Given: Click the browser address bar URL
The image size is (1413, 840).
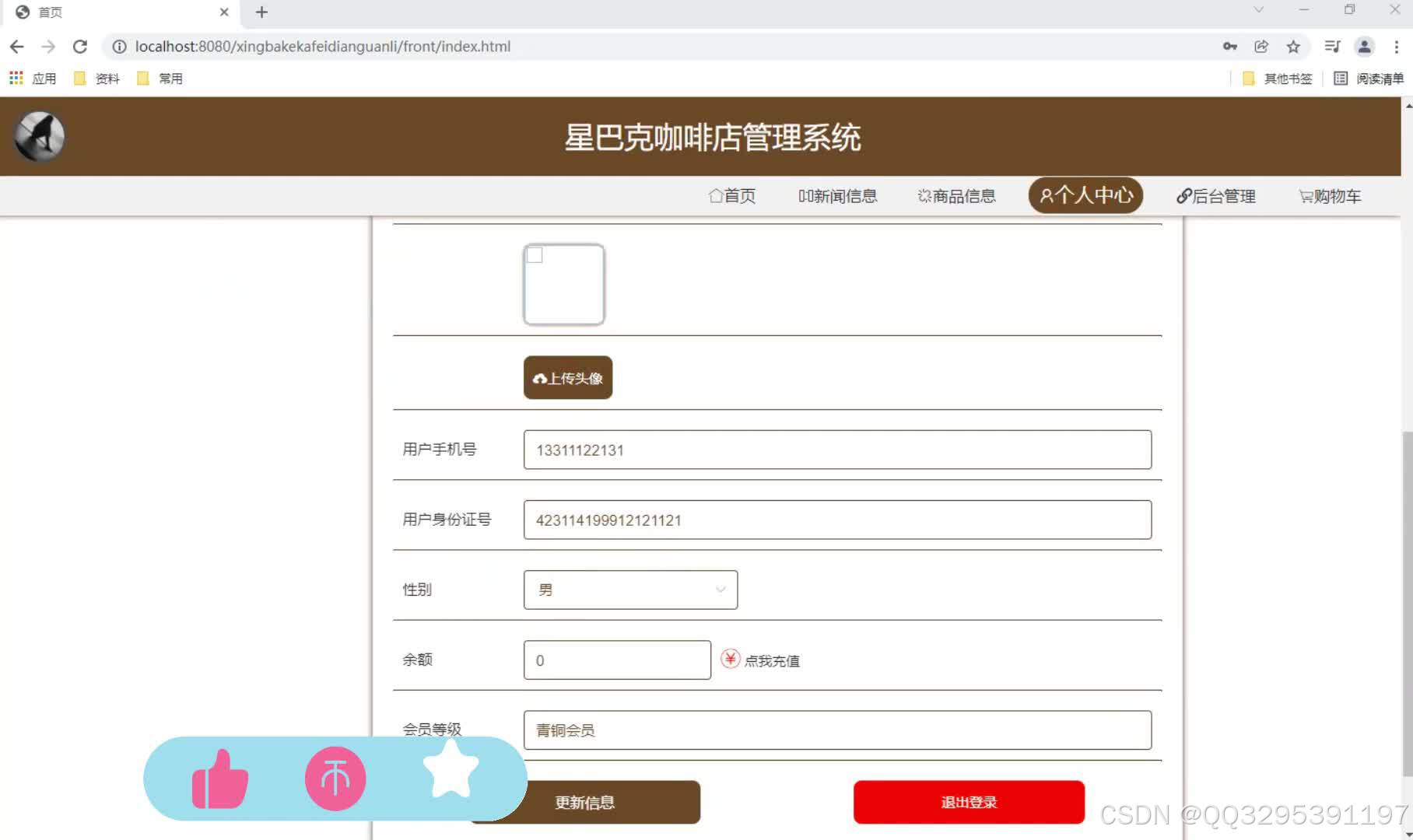Looking at the screenshot, I should (323, 47).
